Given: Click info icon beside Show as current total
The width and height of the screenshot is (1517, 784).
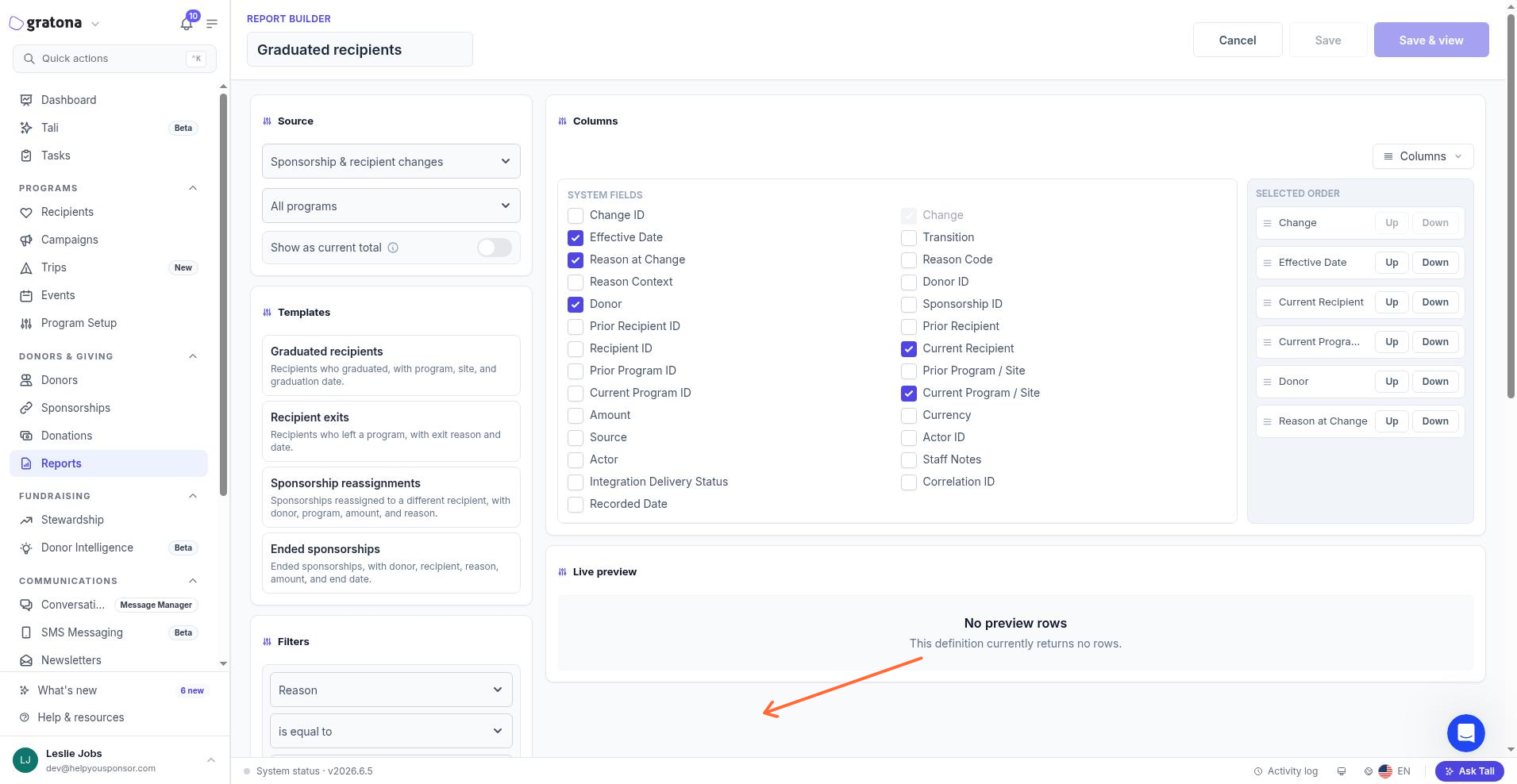Looking at the screenshot, I should [x=393, y=248].
